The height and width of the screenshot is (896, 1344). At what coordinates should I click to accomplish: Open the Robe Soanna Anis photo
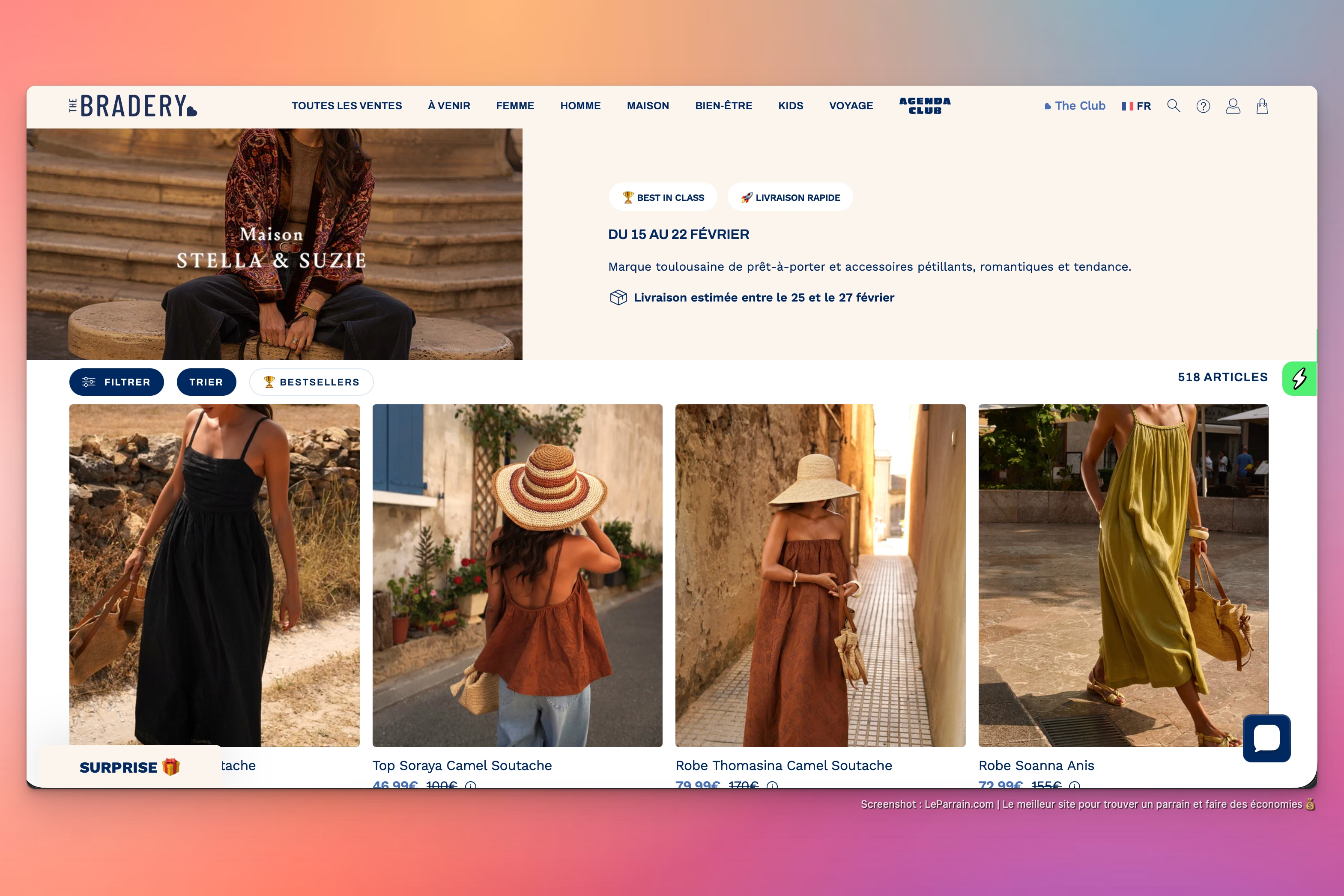(x=1123, y=576)
